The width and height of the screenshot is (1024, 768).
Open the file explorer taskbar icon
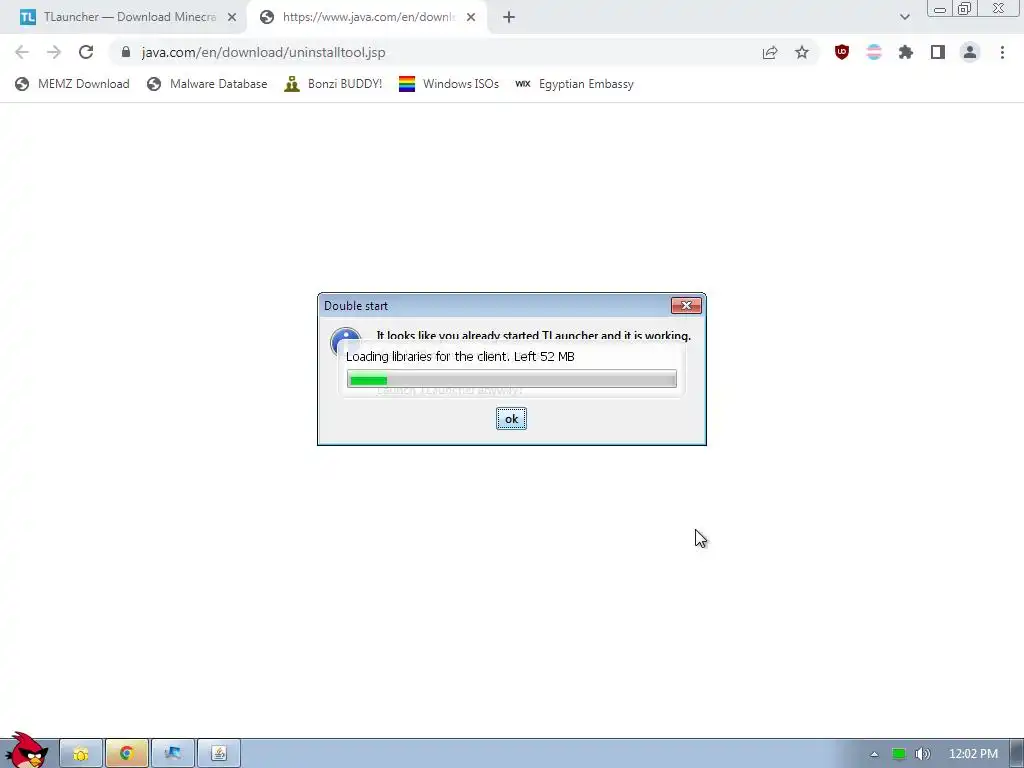coord(81,754)
